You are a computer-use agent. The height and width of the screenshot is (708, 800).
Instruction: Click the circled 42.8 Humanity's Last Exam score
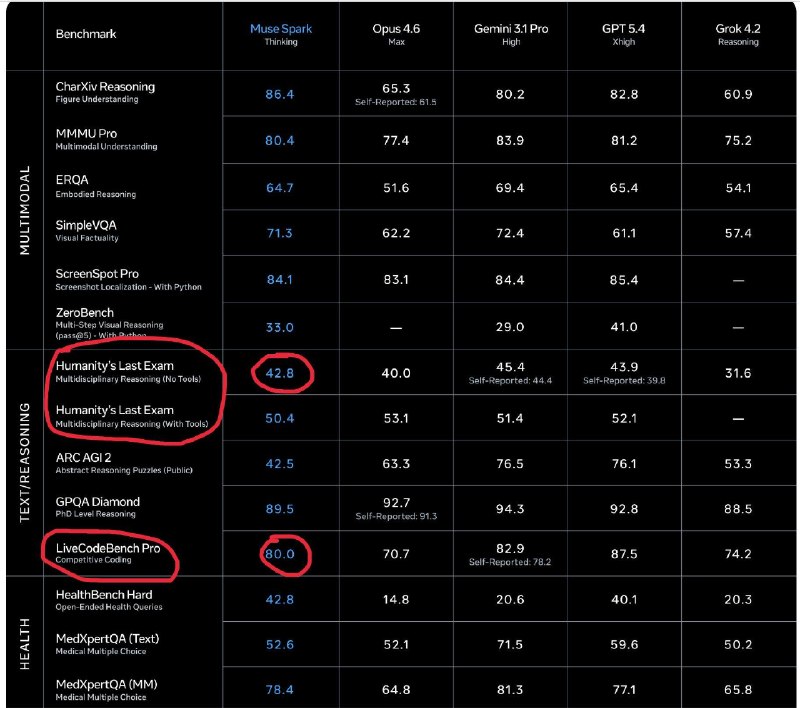point(280,372)
